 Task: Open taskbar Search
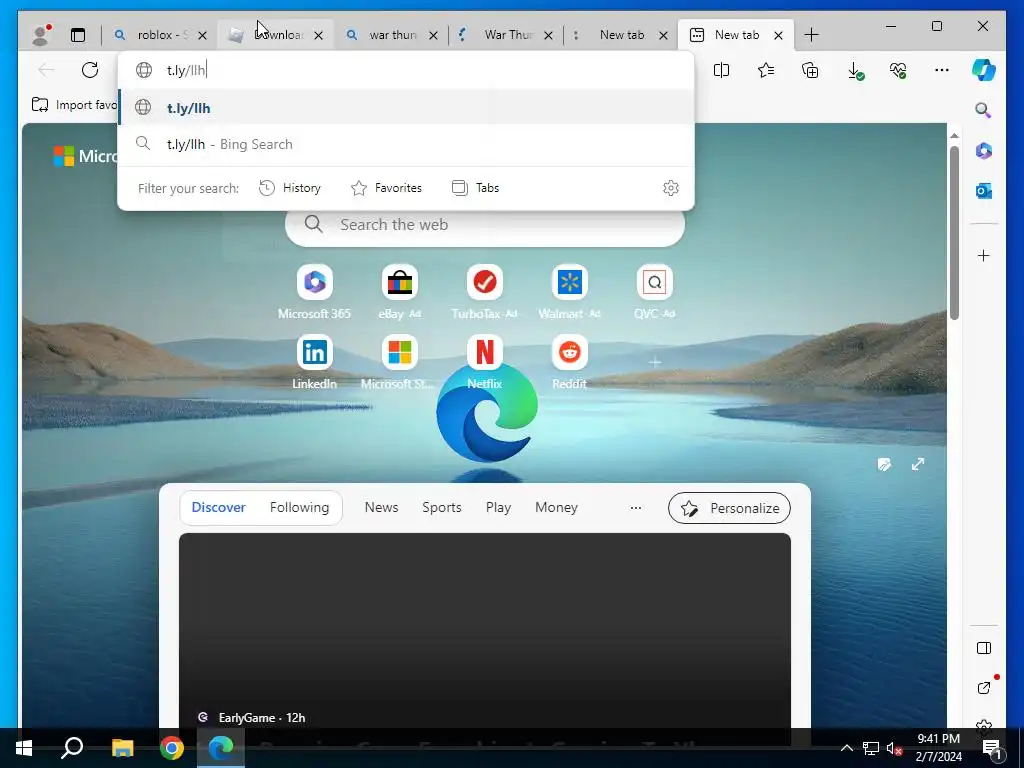coord(72,748)
